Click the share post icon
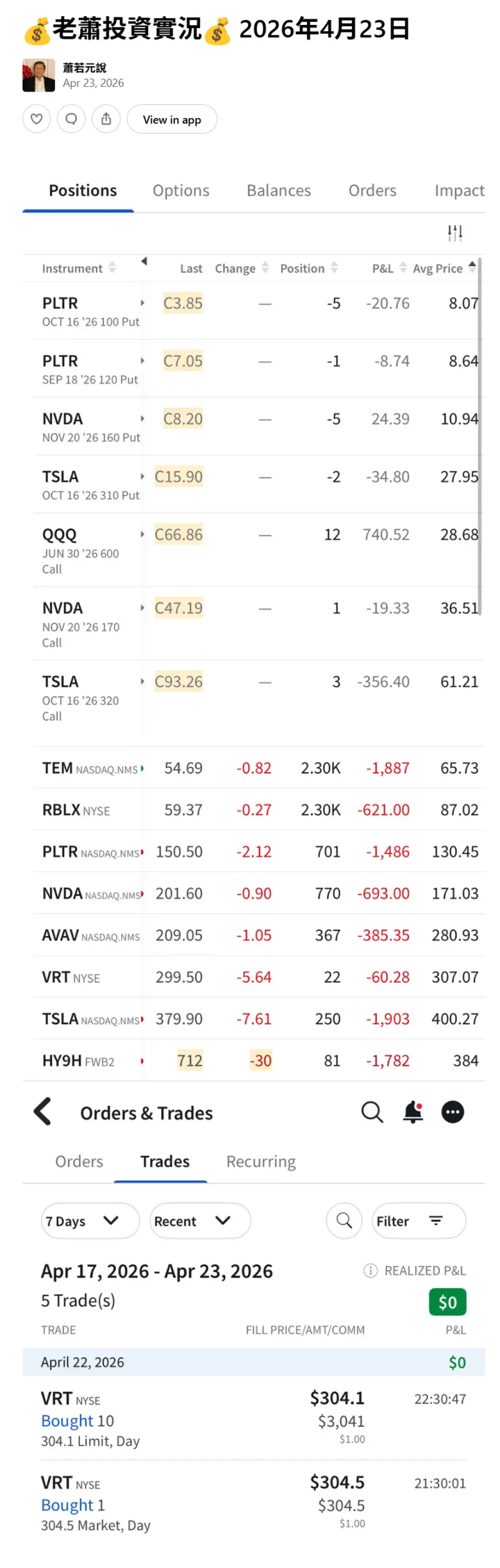 (106, 119)
